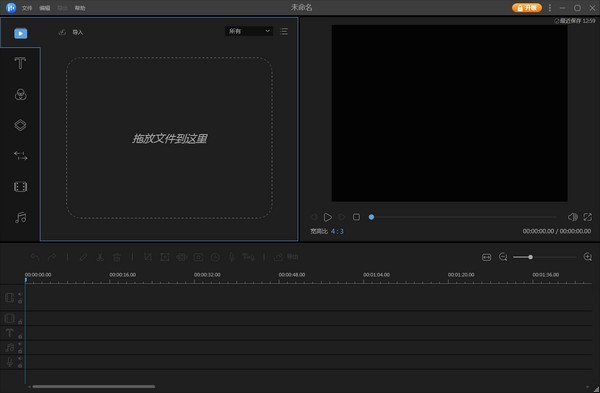Open the Overlays panel icon

coord(20,125)
